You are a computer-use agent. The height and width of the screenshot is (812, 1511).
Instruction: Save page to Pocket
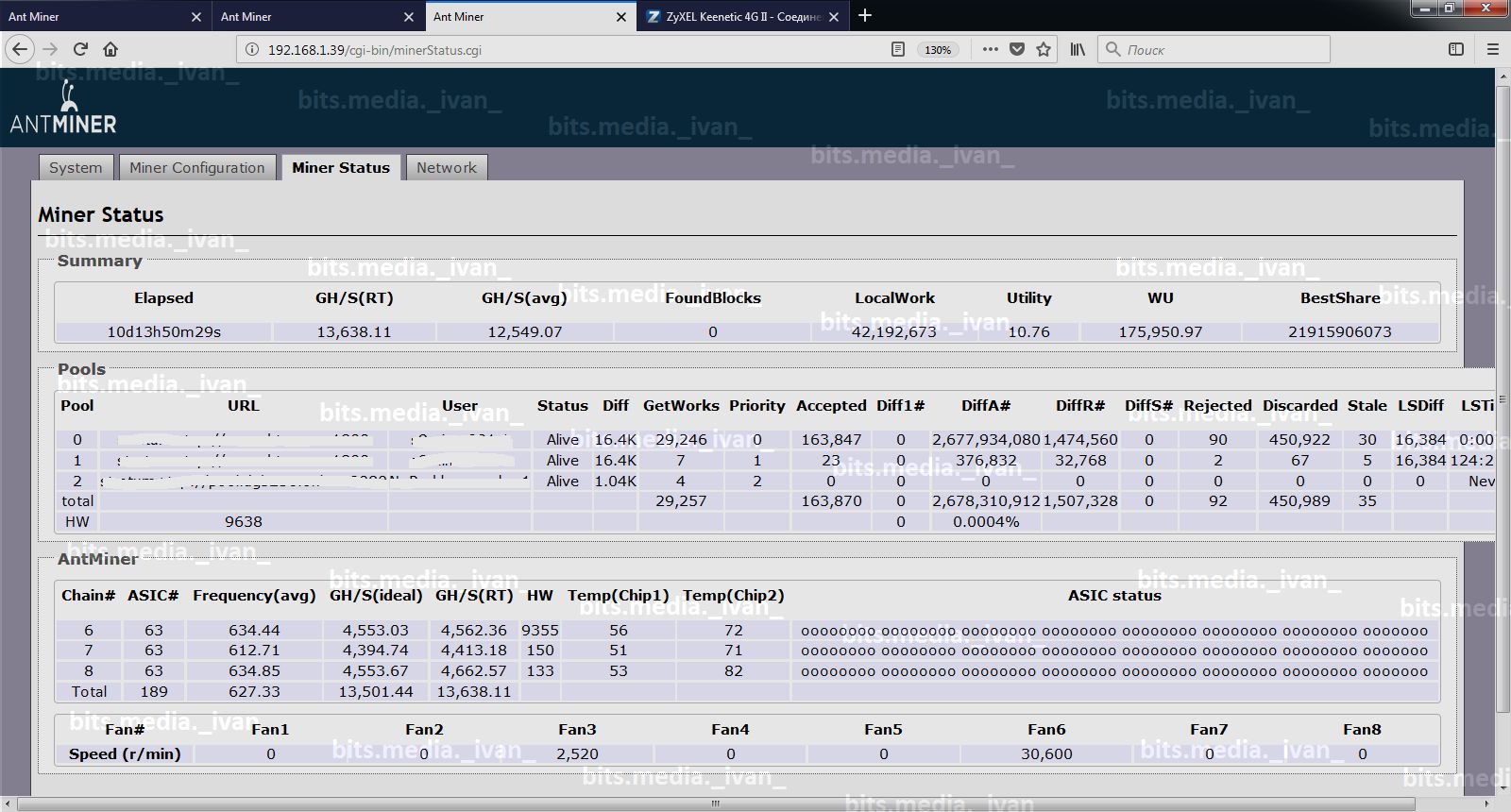[x=1017, y=49]
